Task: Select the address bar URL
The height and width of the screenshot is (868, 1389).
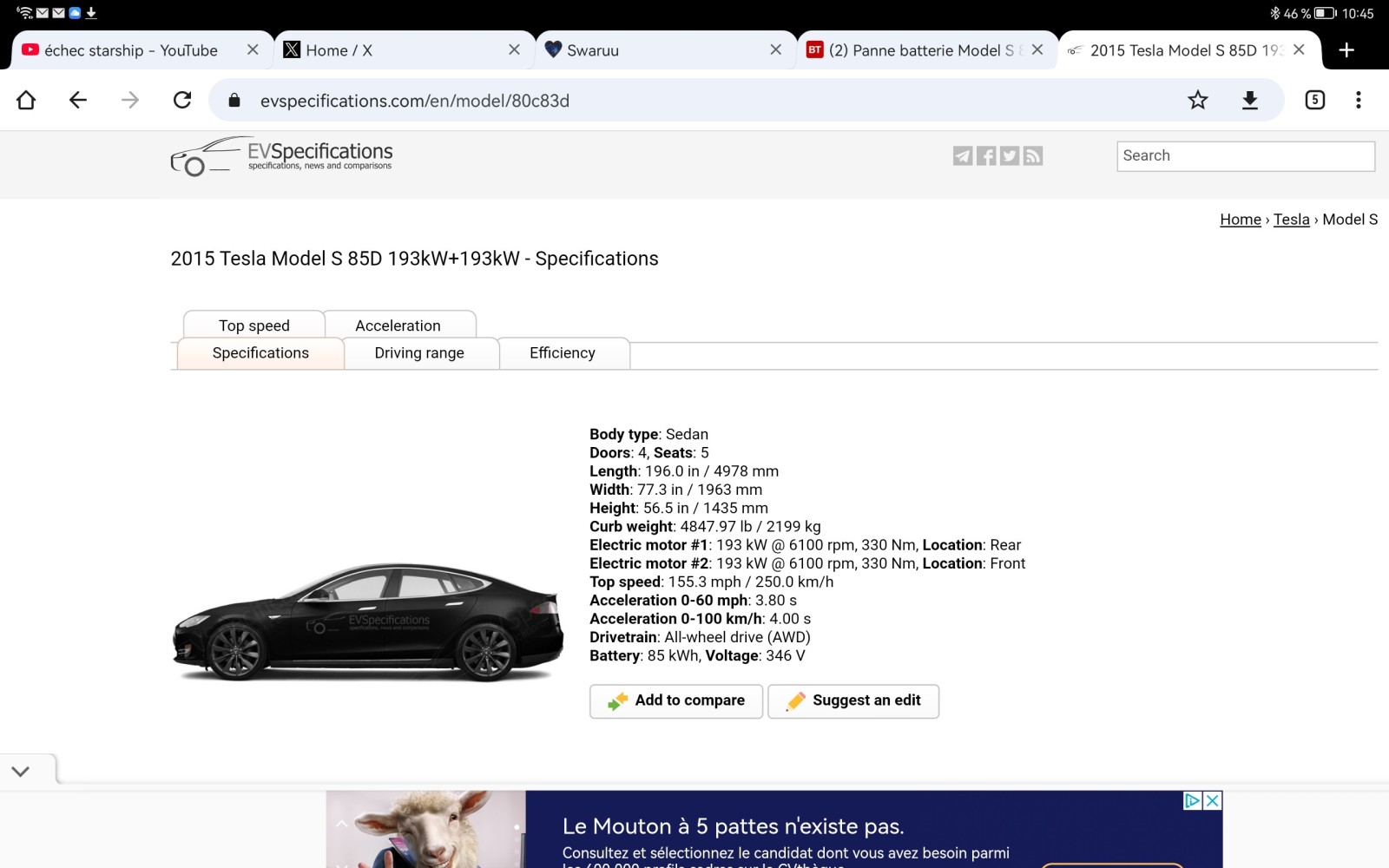Action: point(415,101)
